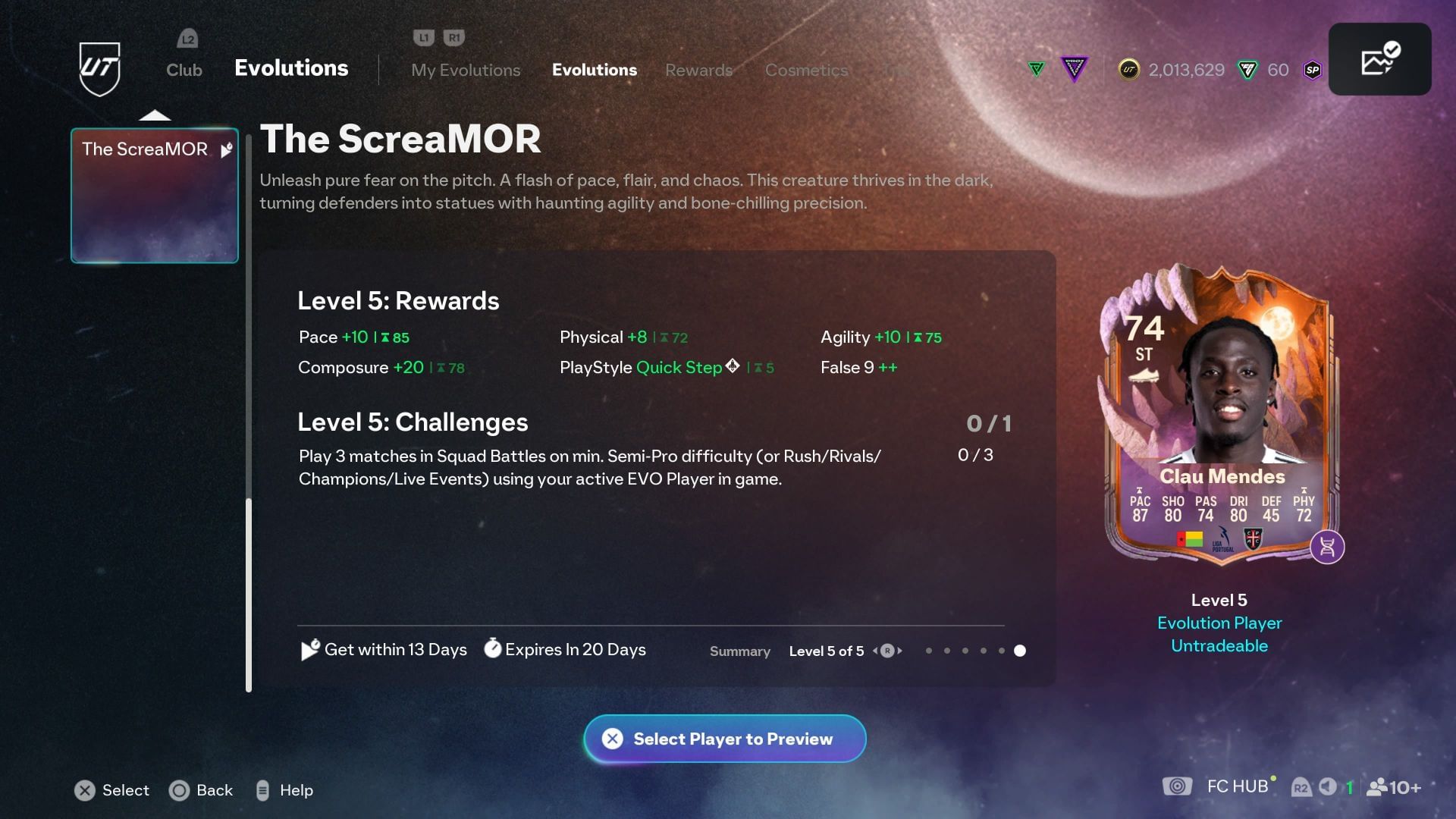This screenshot has height=819, width=1456.
Task: Select the last level page dot
Action: coord(1020,651)
